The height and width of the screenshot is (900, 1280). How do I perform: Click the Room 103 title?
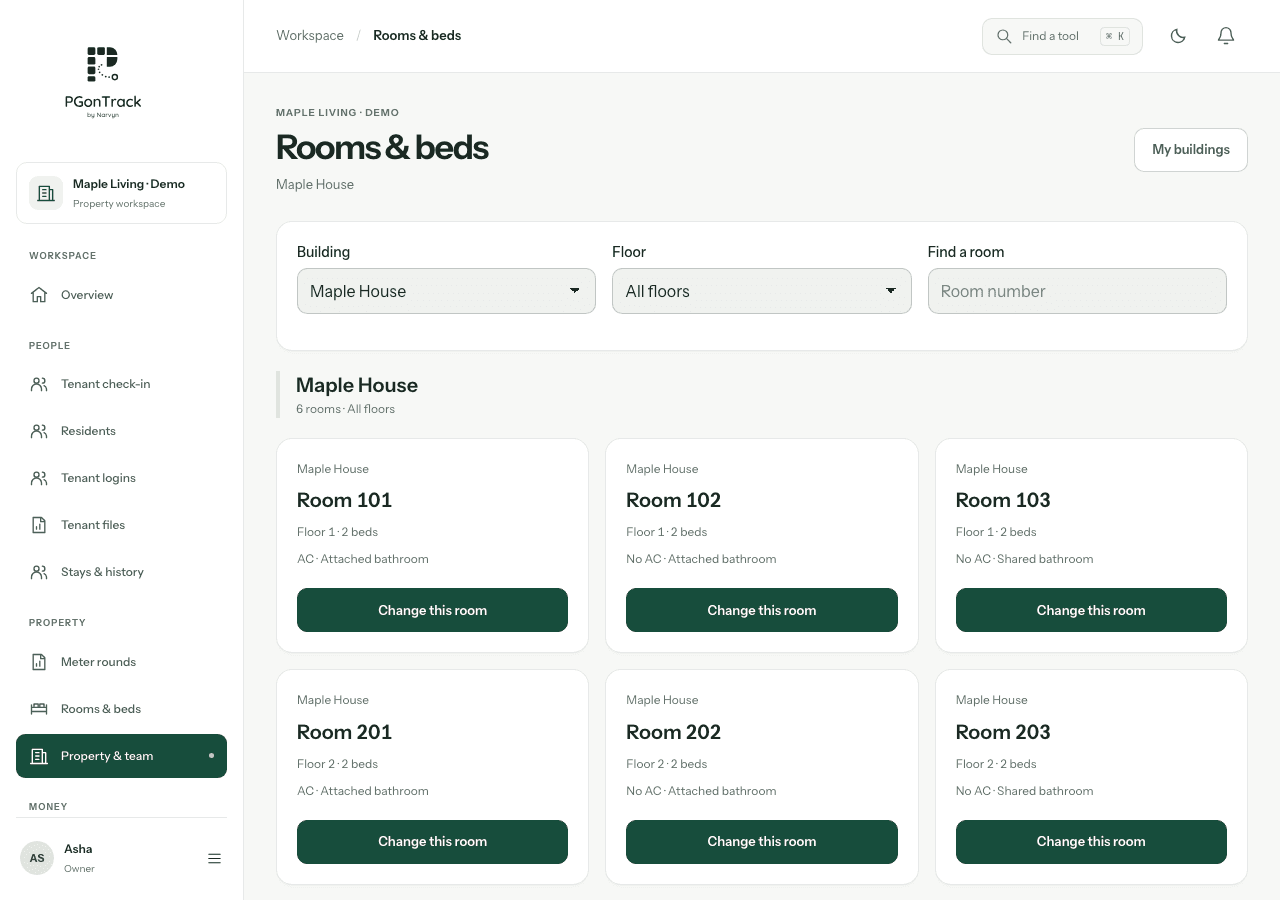click(1003, 500)
